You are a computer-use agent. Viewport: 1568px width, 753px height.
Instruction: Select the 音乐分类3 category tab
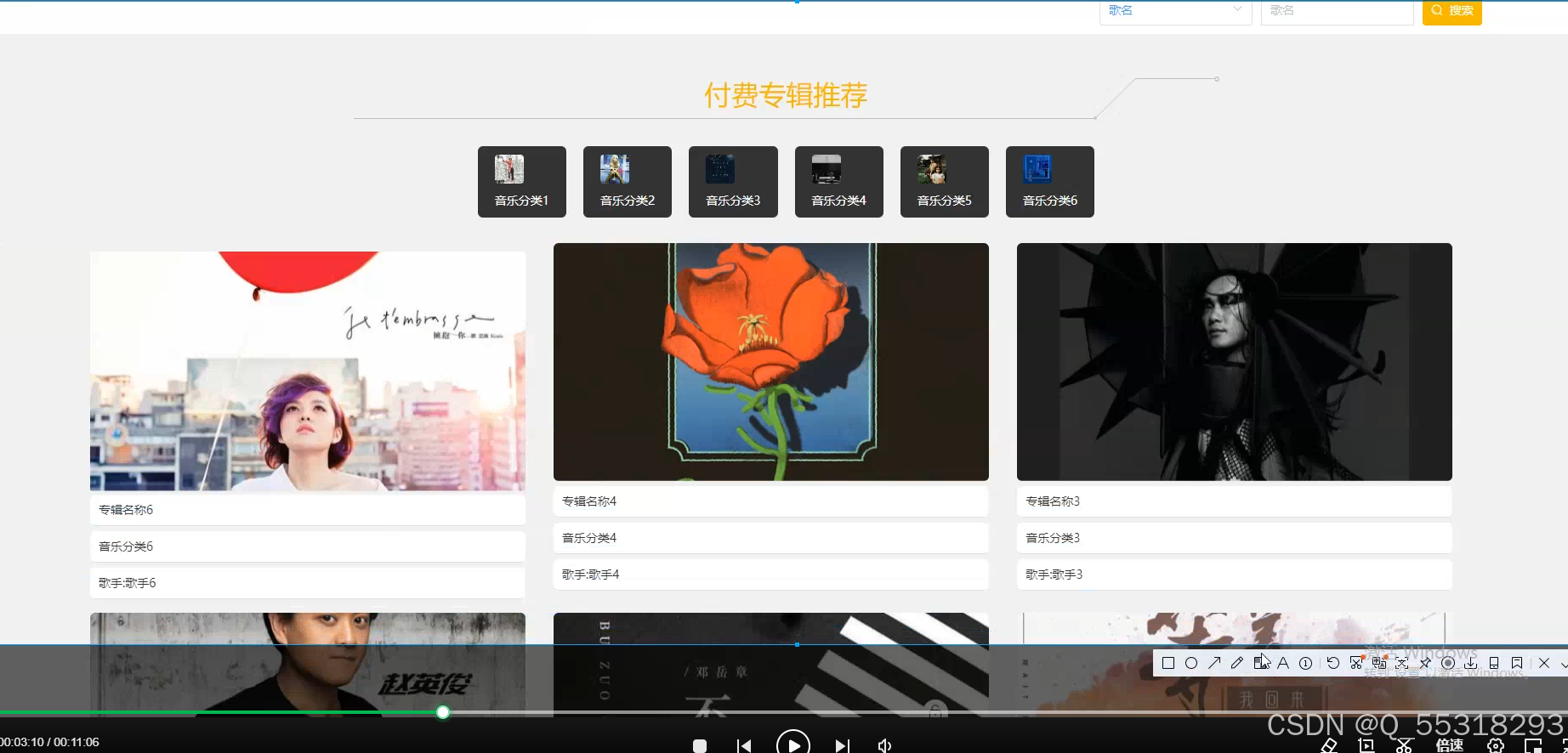[733, 182]
